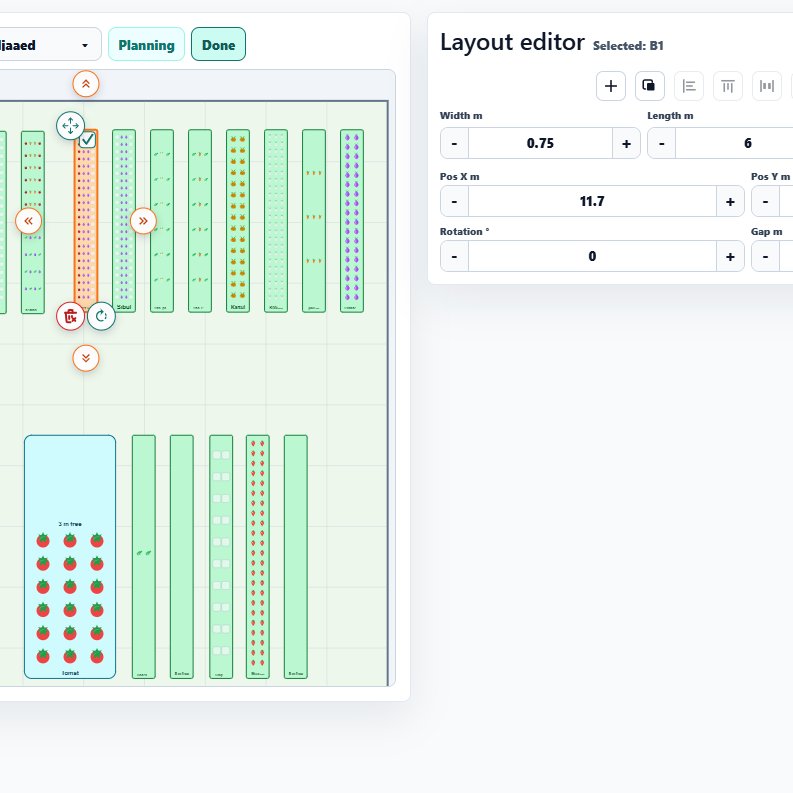This screenshot has width=793, height=793.
Task: Decrease Width m value
Action: 454,143
